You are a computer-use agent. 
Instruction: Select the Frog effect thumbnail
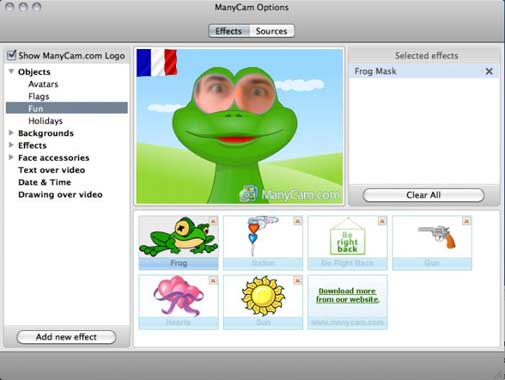(178, 242)
